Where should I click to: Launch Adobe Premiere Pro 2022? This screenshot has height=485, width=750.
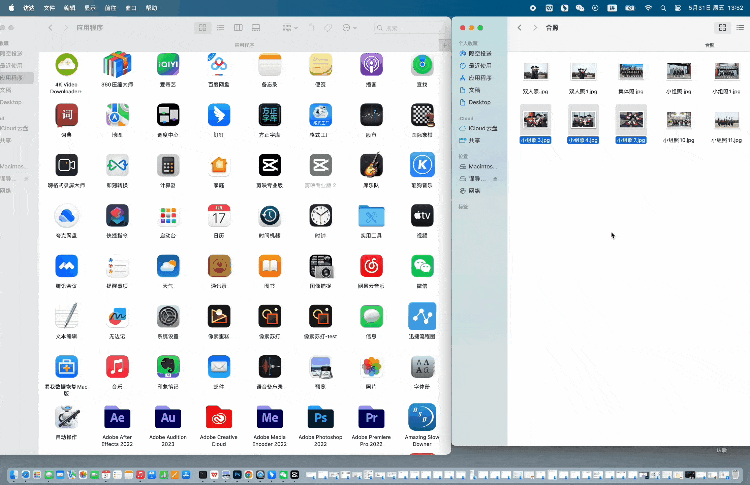[x=371, y=418]
